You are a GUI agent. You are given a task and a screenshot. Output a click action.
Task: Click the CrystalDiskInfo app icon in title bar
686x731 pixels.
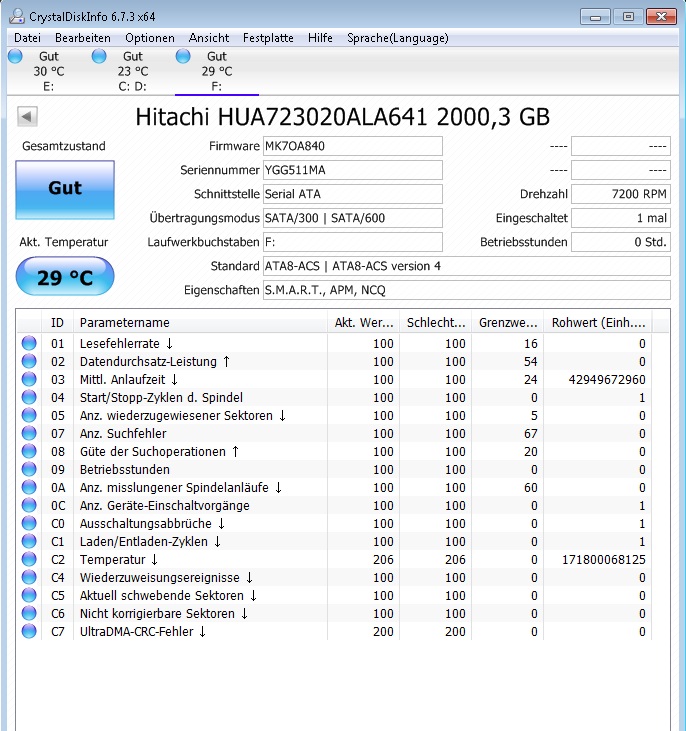pyautogui.click(x=17, y=16)
